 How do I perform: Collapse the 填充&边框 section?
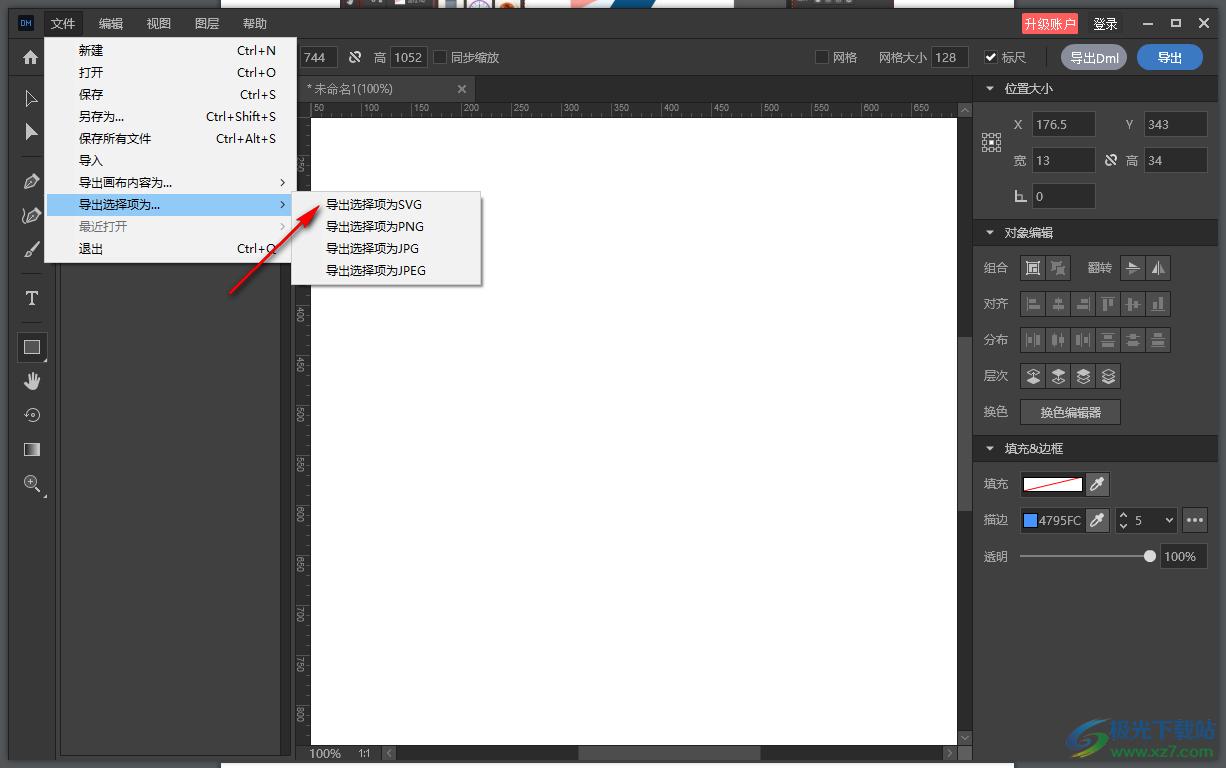[990, 449]
